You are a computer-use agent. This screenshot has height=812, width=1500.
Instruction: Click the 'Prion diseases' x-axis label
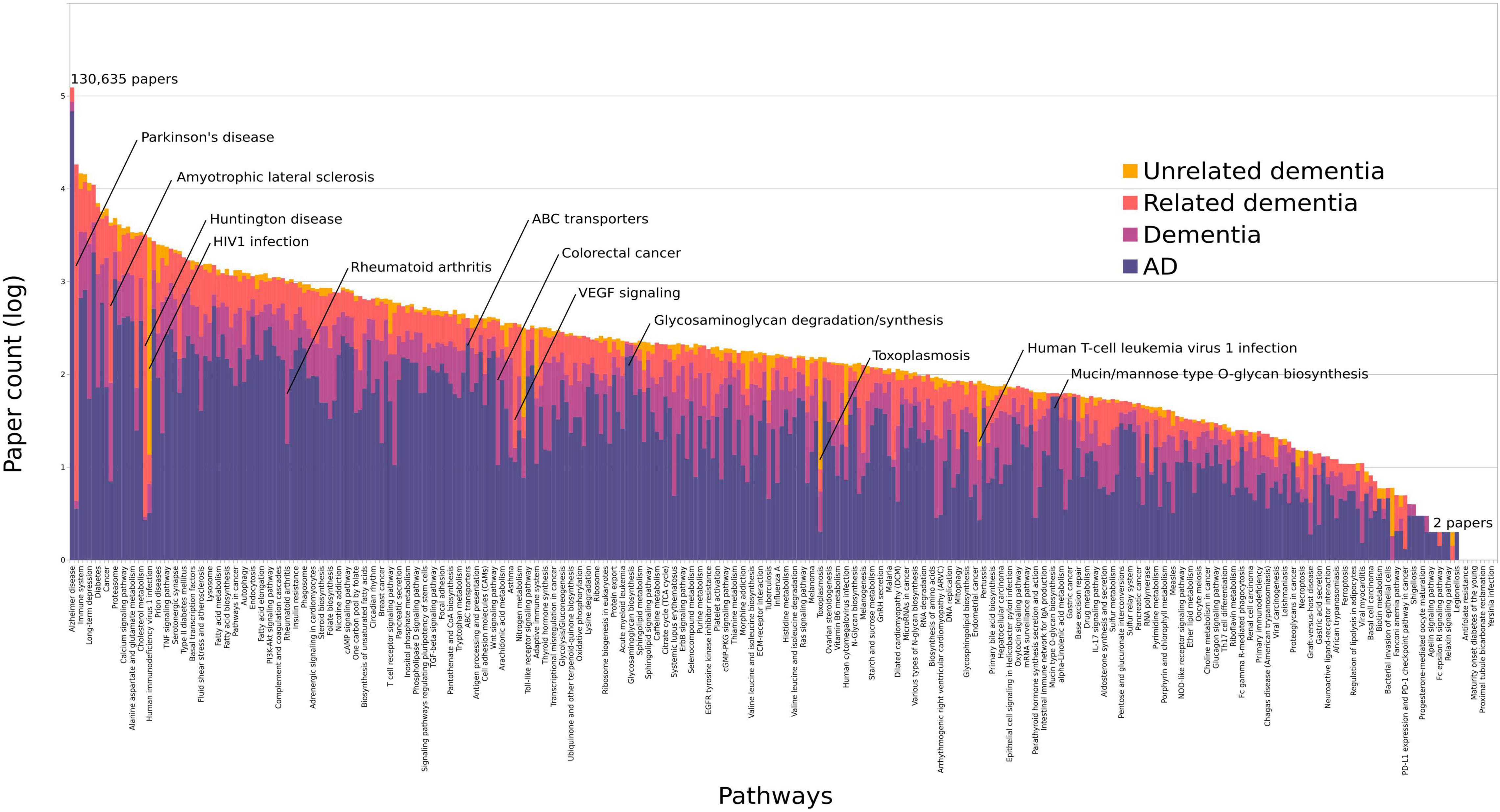pos(158,592)
